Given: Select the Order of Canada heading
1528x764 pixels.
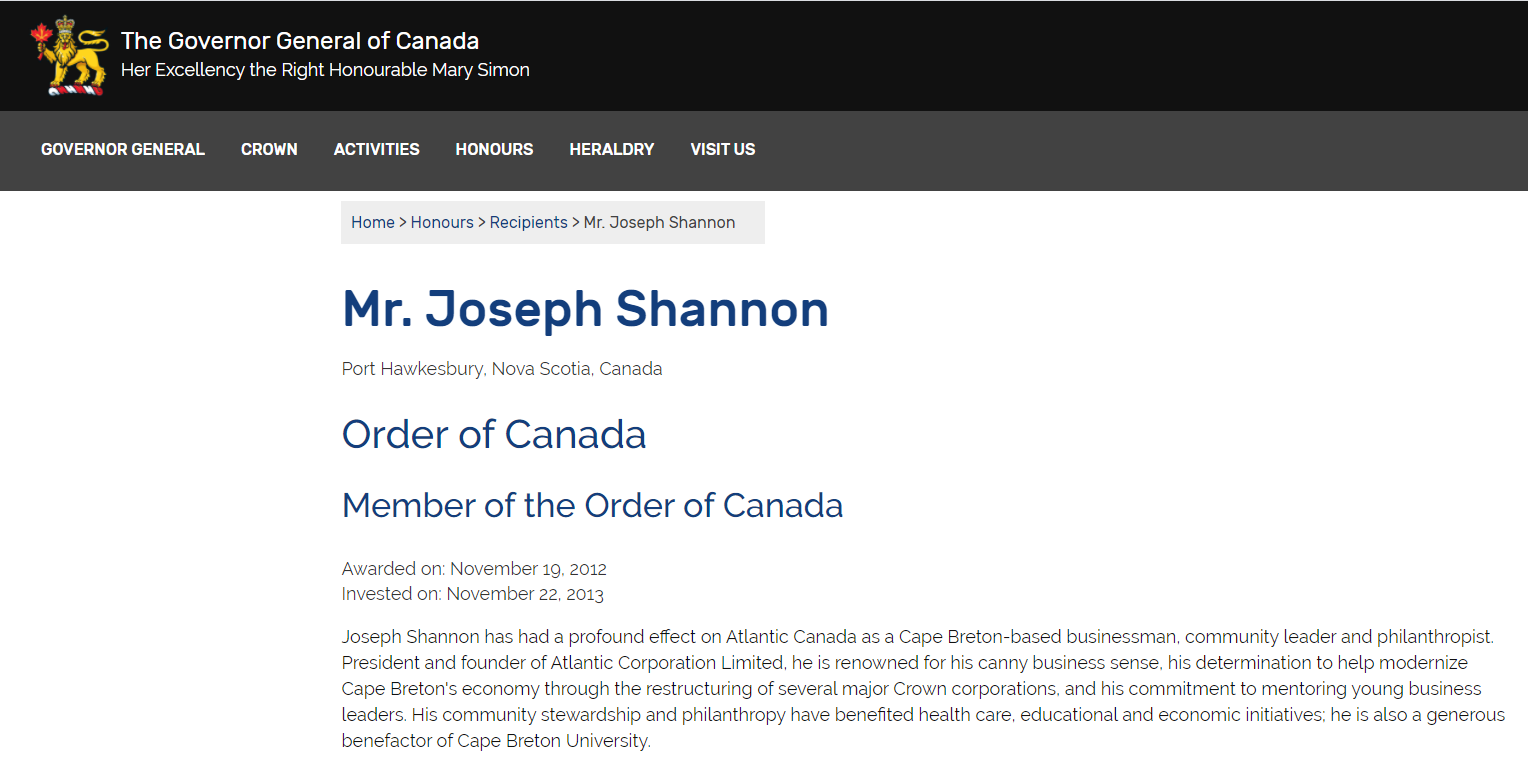Looking at the screenshot, I should tap(494, 434).
